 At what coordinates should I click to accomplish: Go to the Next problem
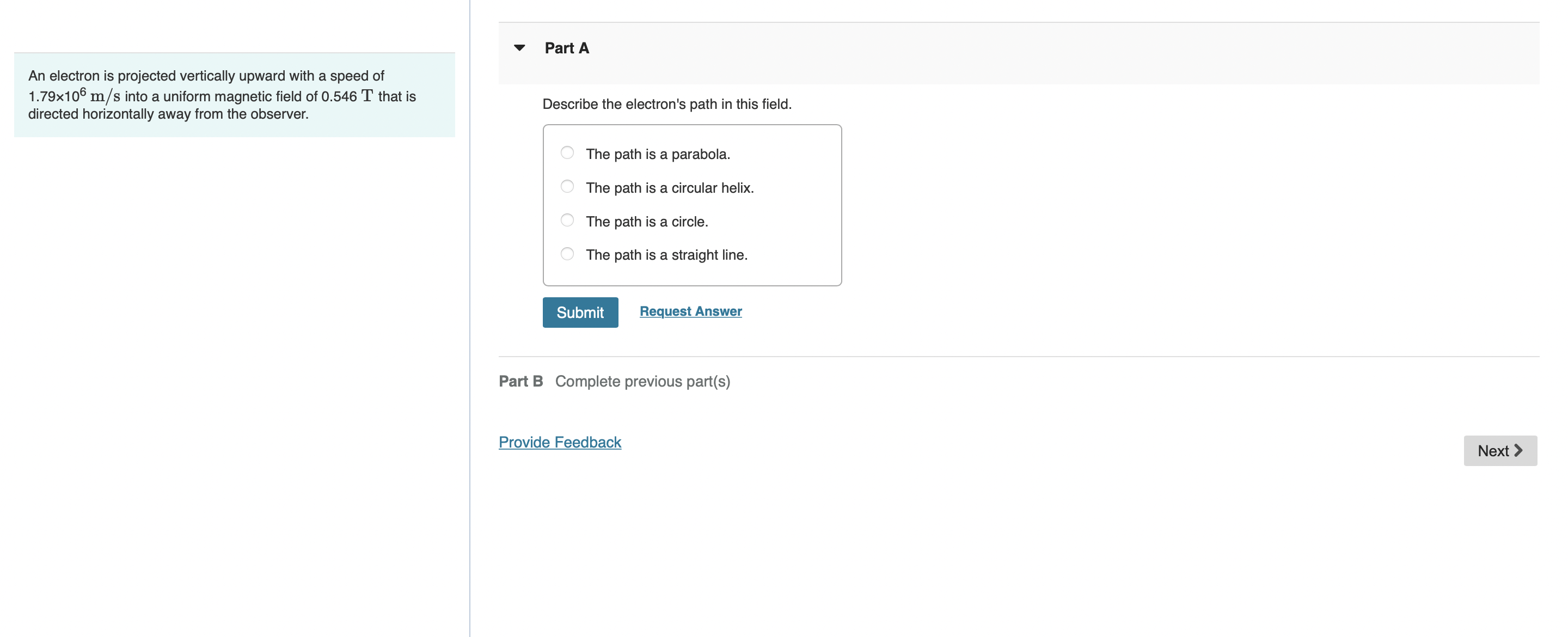(1500, 451)
